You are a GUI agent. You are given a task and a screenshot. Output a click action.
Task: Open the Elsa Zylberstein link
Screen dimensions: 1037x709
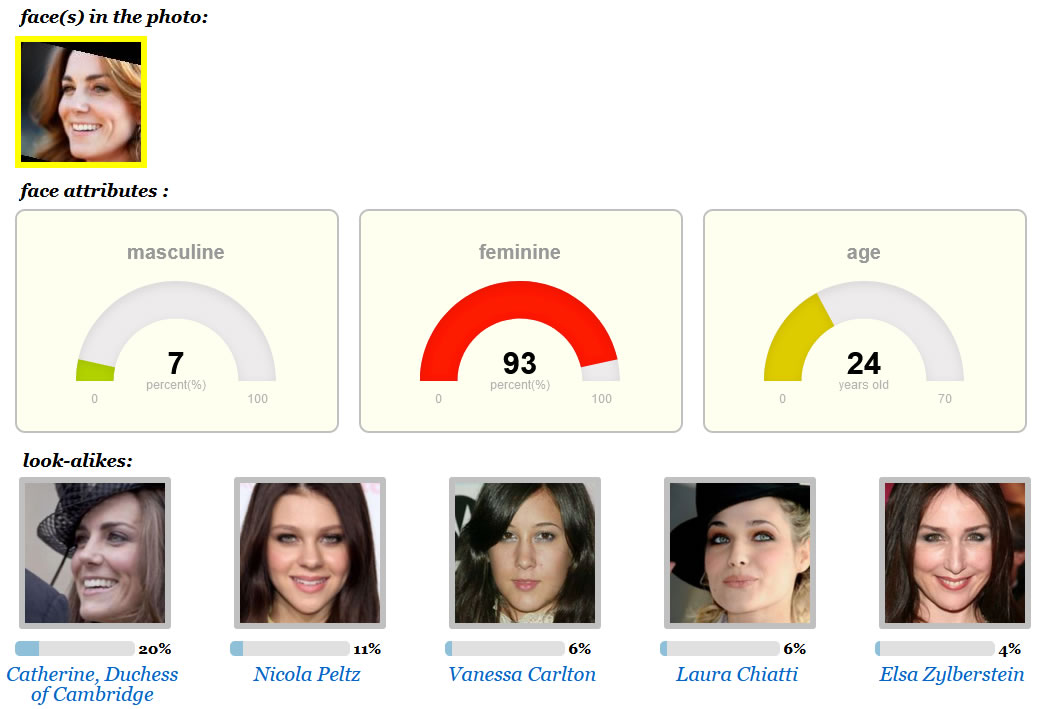coord(952,674)
